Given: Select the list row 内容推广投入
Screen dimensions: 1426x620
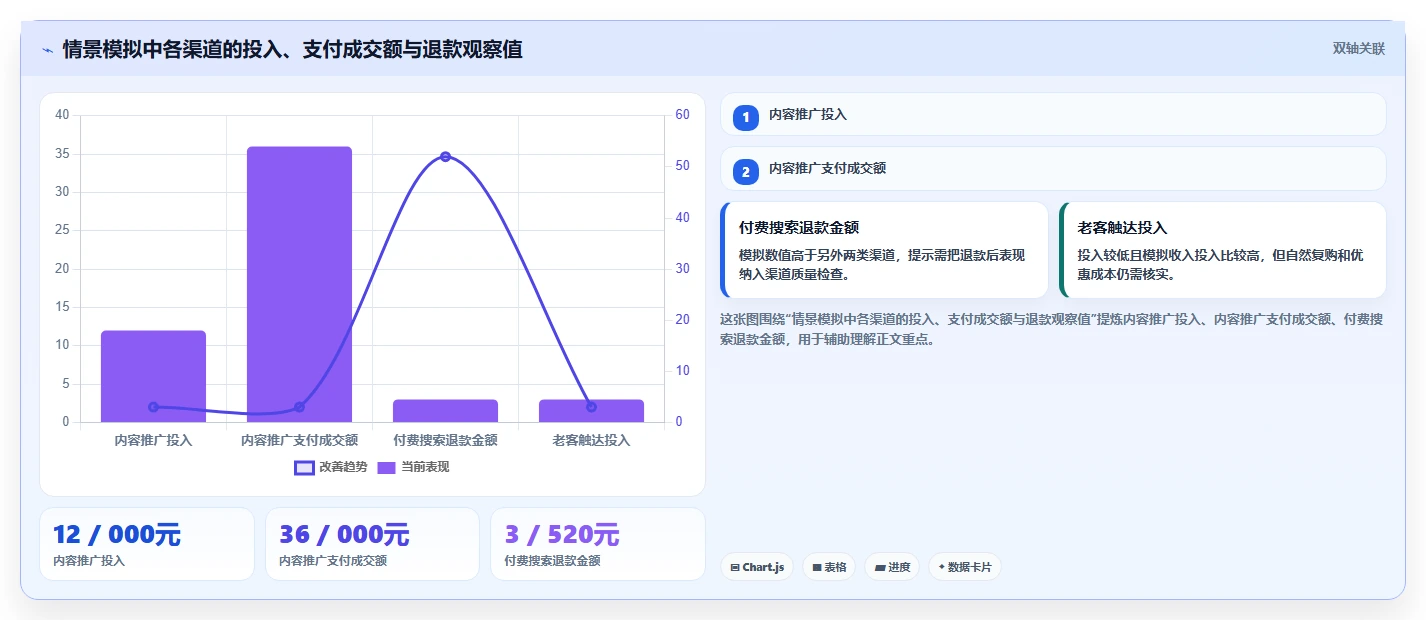Looking at the screenshot, I should point(1053,115).
